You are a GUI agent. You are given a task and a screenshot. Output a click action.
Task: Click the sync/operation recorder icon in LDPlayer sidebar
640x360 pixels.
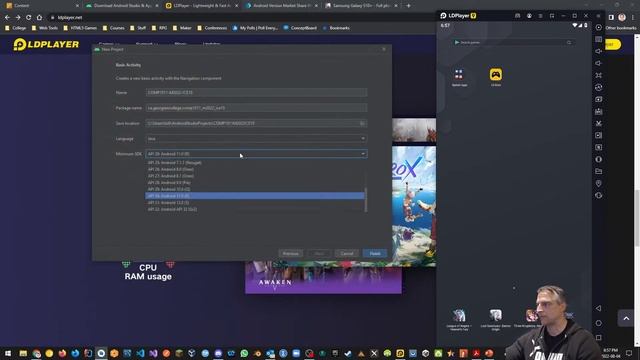(x=598, y=87)
